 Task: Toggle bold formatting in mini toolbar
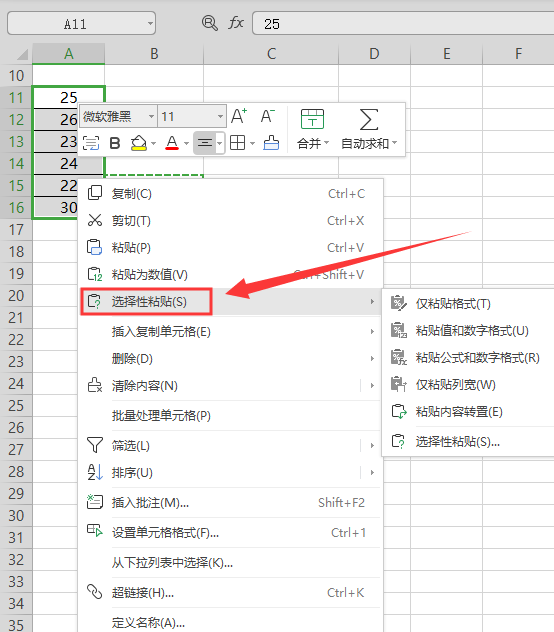(115, 143)
